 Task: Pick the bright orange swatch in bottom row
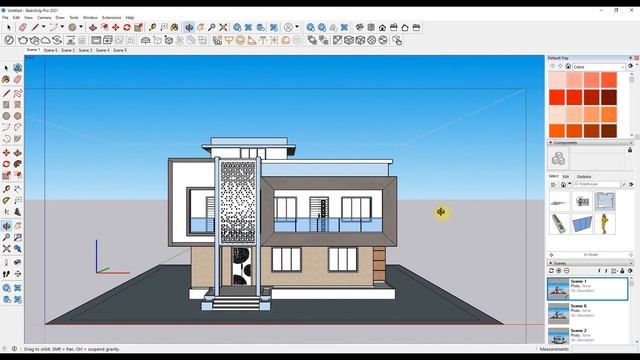557,131
